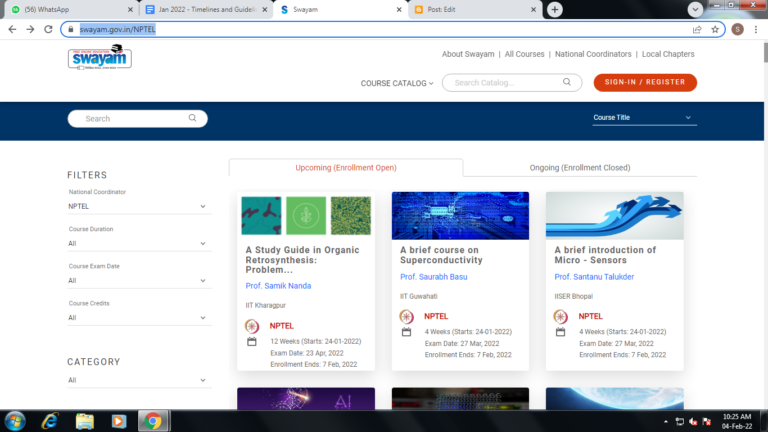Click the magnifier icon in Search Catalog box

(567, 83)
